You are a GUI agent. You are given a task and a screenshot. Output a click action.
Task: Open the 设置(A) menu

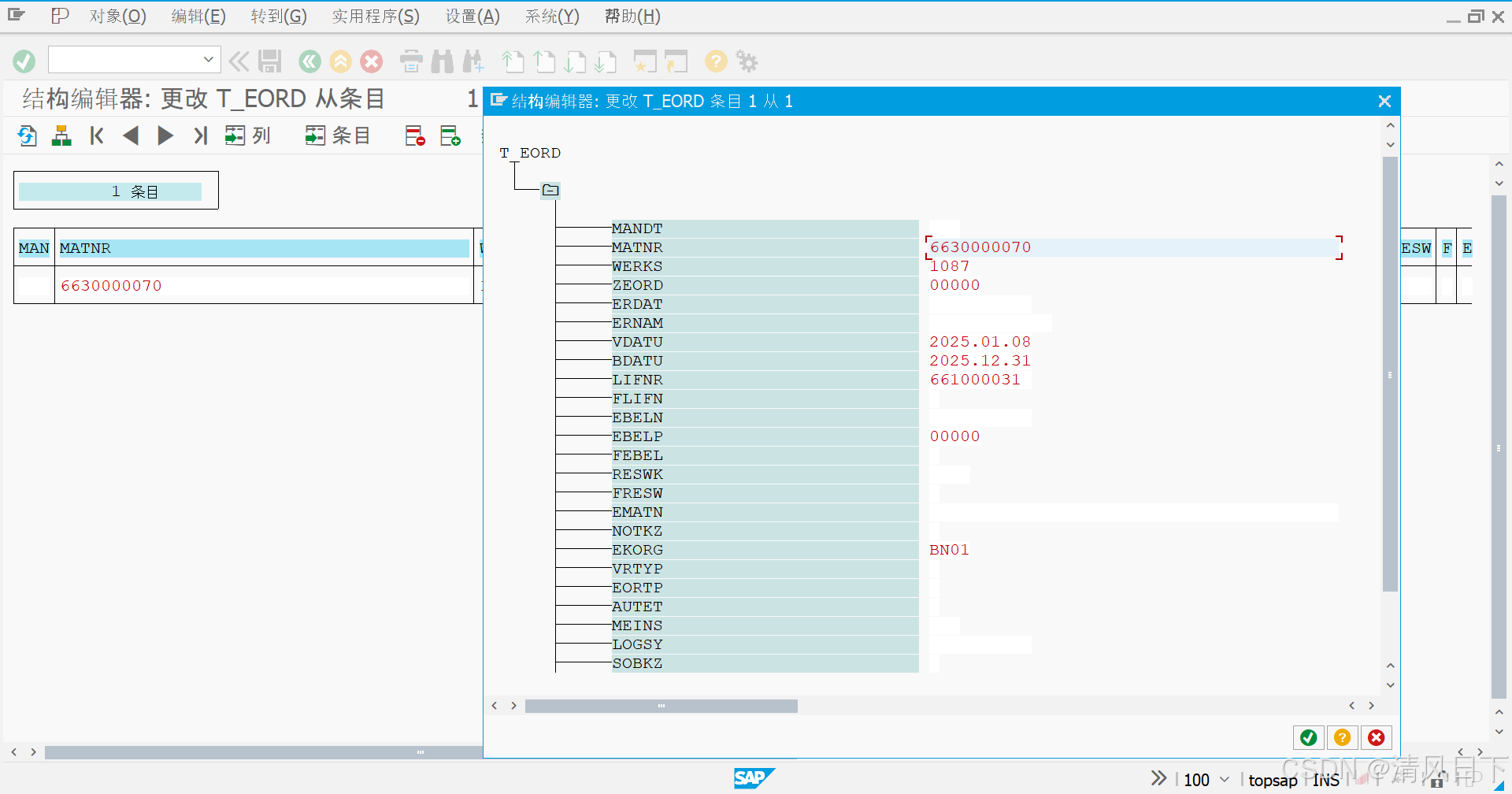point(472,16)
